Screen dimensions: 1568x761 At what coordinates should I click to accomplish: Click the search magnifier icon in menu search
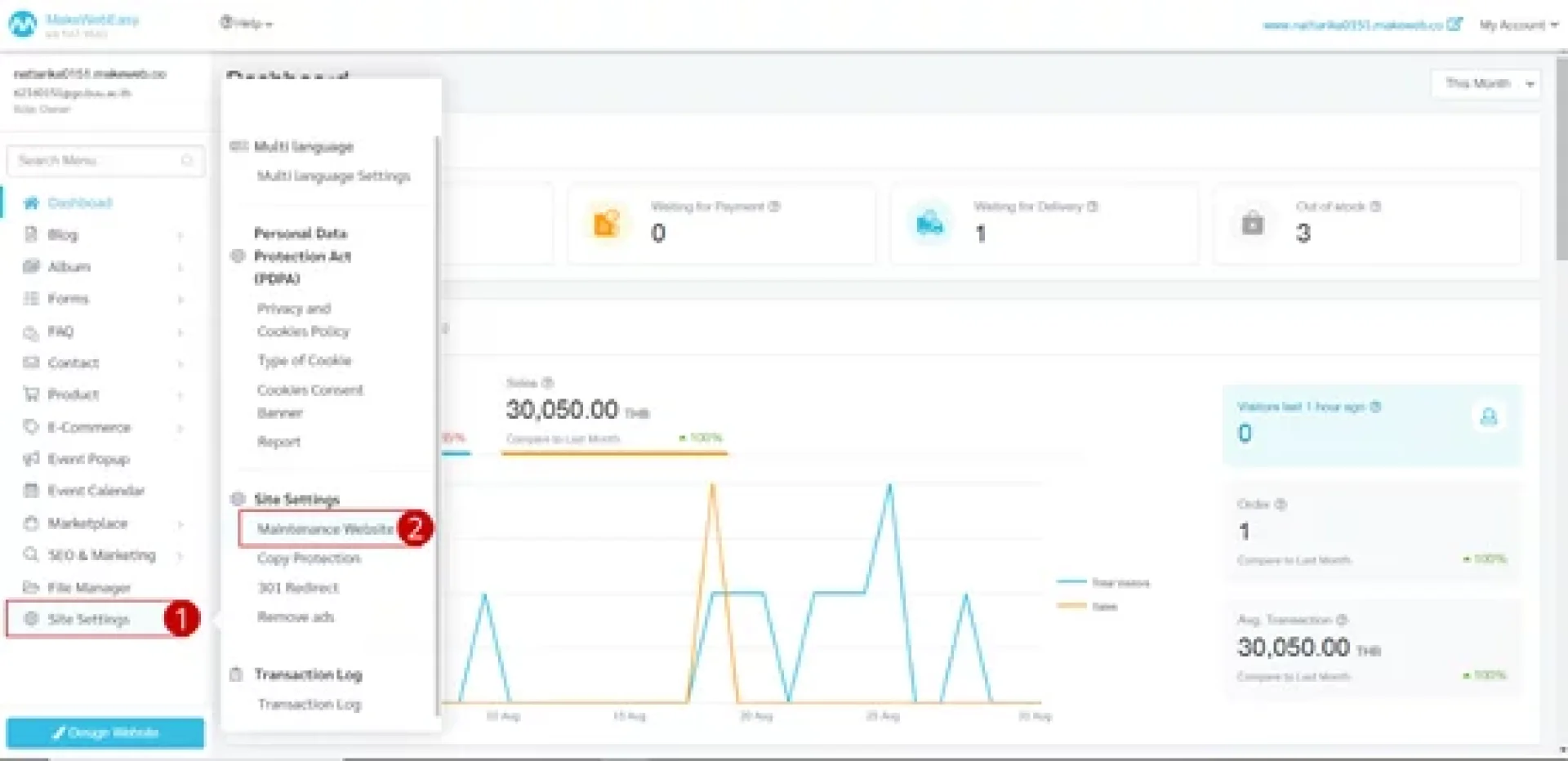187,160
